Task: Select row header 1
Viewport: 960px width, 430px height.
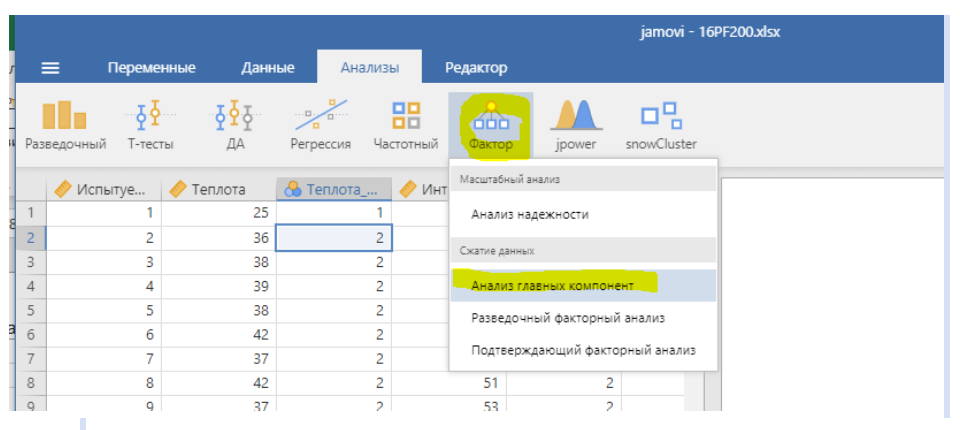Action: pos(31,213)
